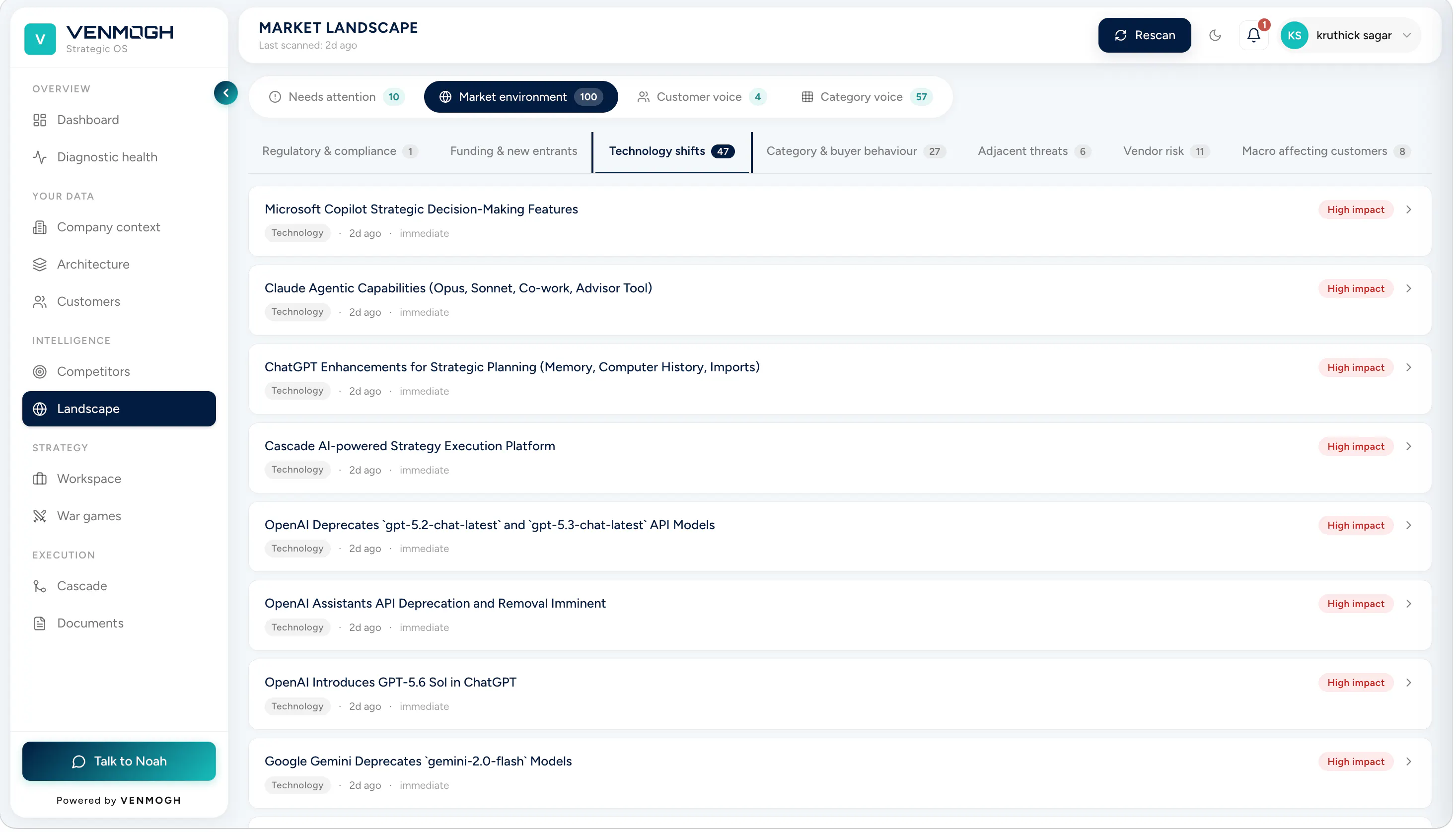The height and width of the screenshot is (832, 1456).
Task: Click the Workspace briefcase icon
Action: [39, 479]
